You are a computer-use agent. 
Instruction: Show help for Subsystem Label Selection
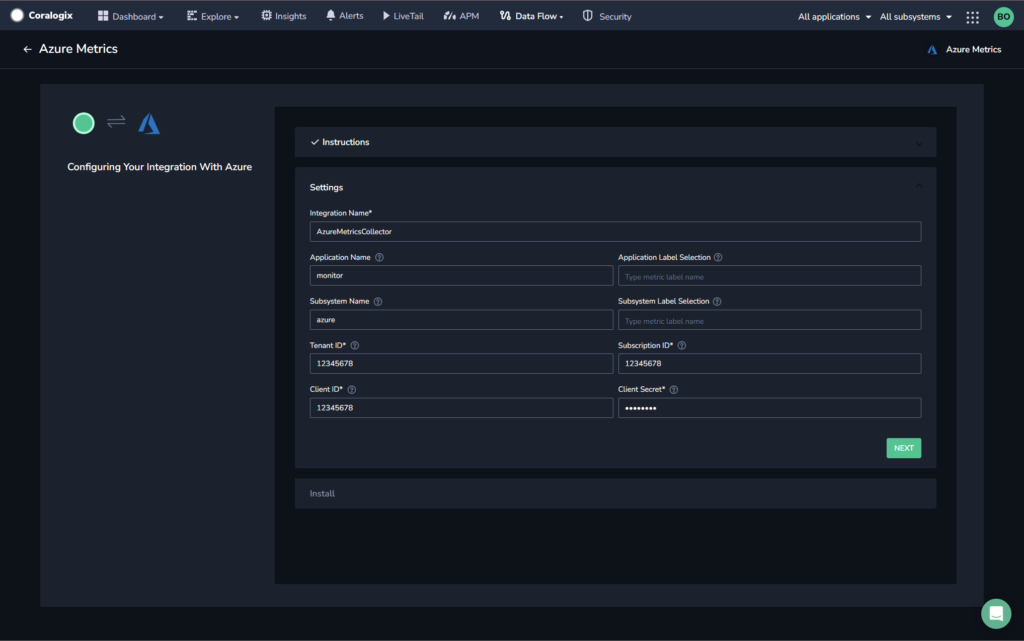click(x=717, y=302)
